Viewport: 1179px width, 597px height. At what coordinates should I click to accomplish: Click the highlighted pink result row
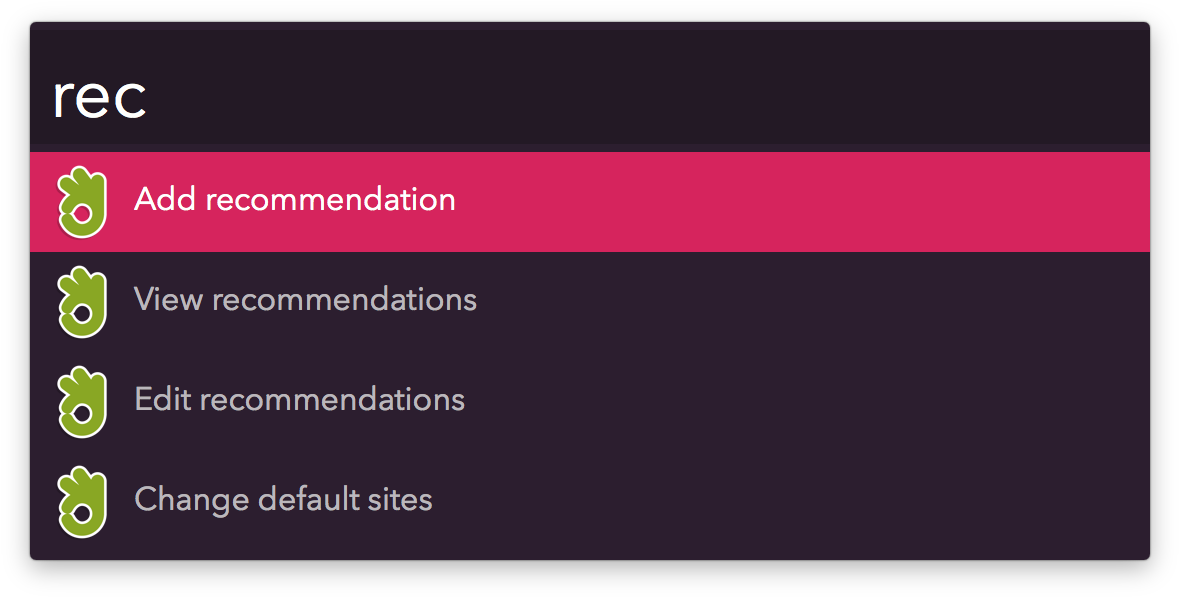click(700, 201)
